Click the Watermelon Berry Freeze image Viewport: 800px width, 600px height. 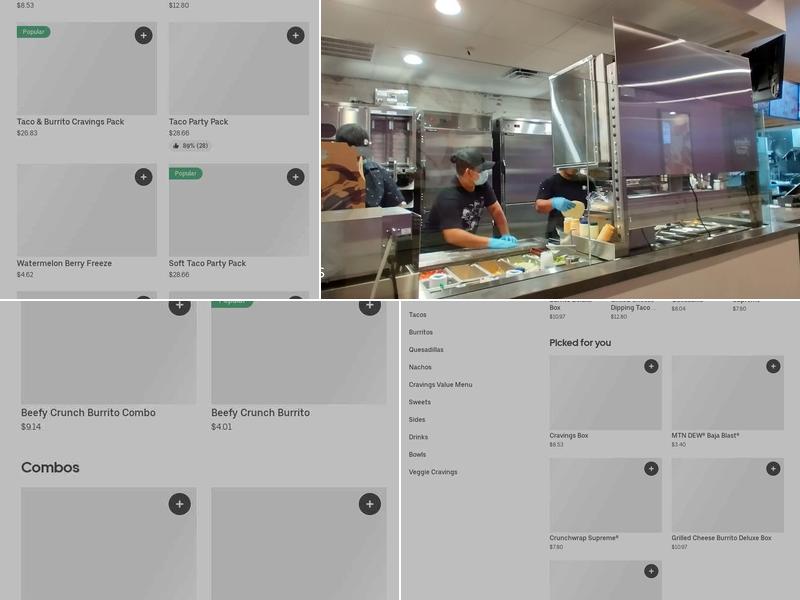pyautogui.click(x=87, y=210)
